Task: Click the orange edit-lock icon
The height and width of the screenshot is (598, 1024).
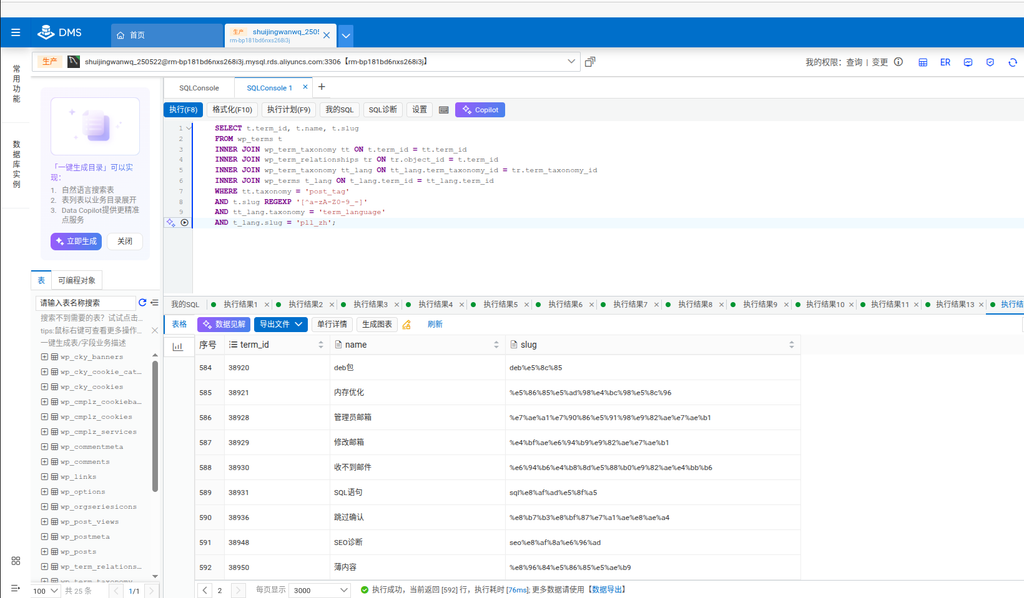Action: (406, 324)
